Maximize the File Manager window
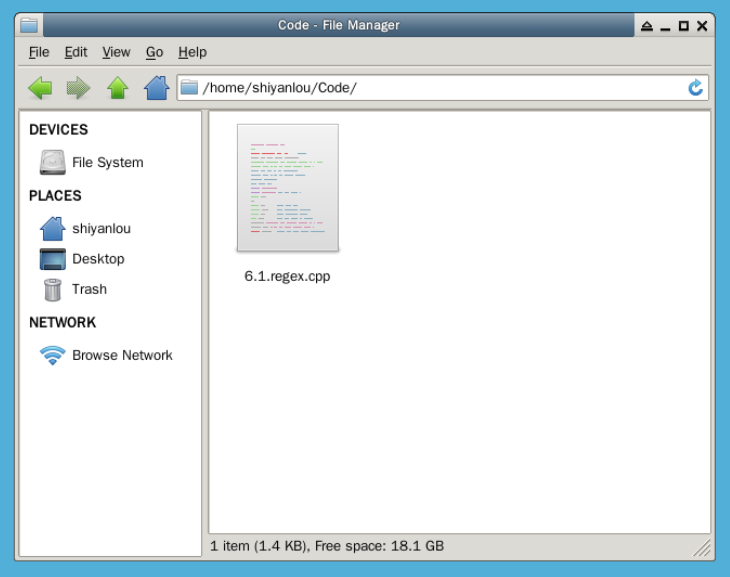Screen dimensions: 730x577 683,26
